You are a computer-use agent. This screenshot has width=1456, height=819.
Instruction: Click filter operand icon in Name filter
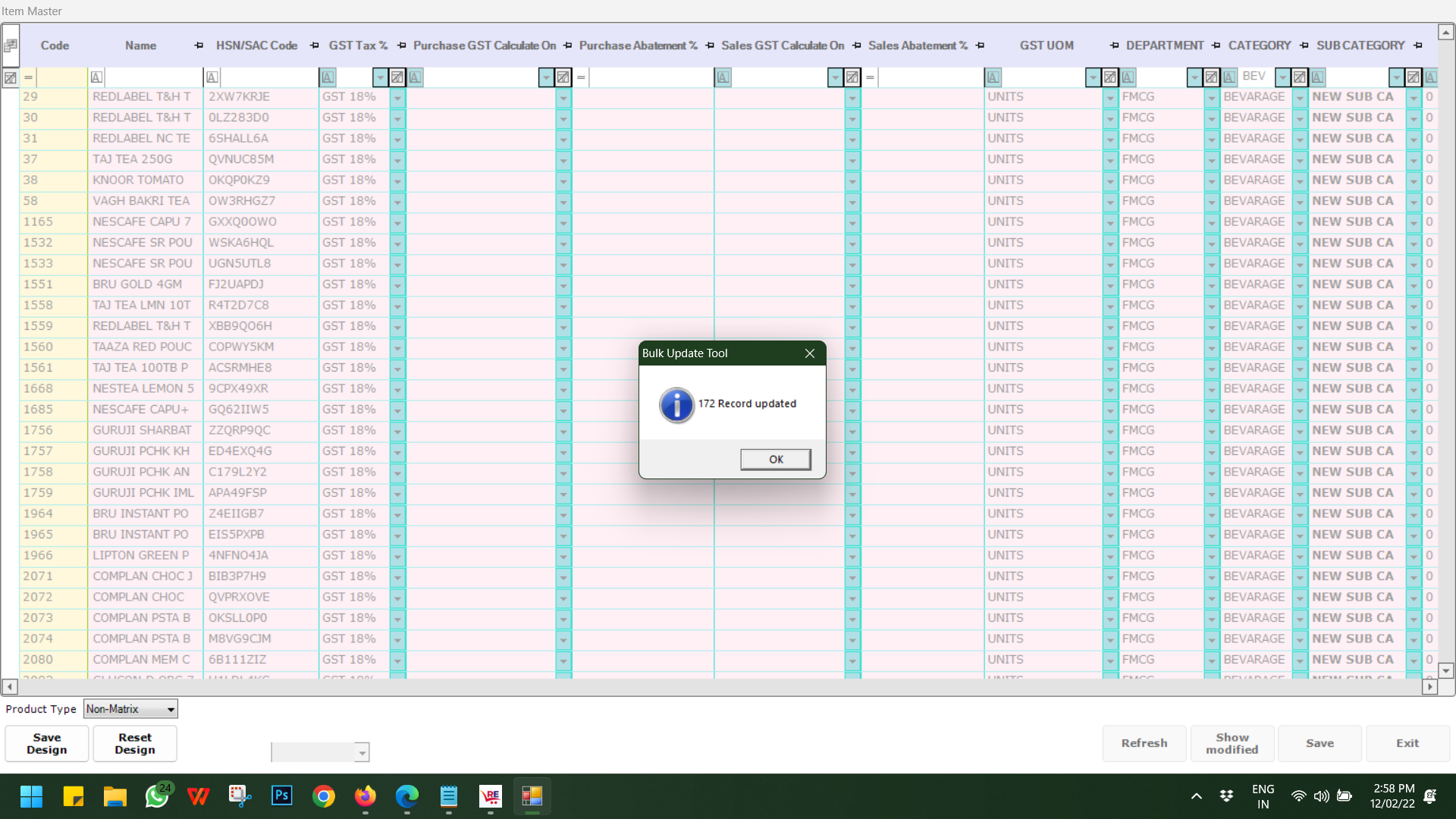[96, 77]
